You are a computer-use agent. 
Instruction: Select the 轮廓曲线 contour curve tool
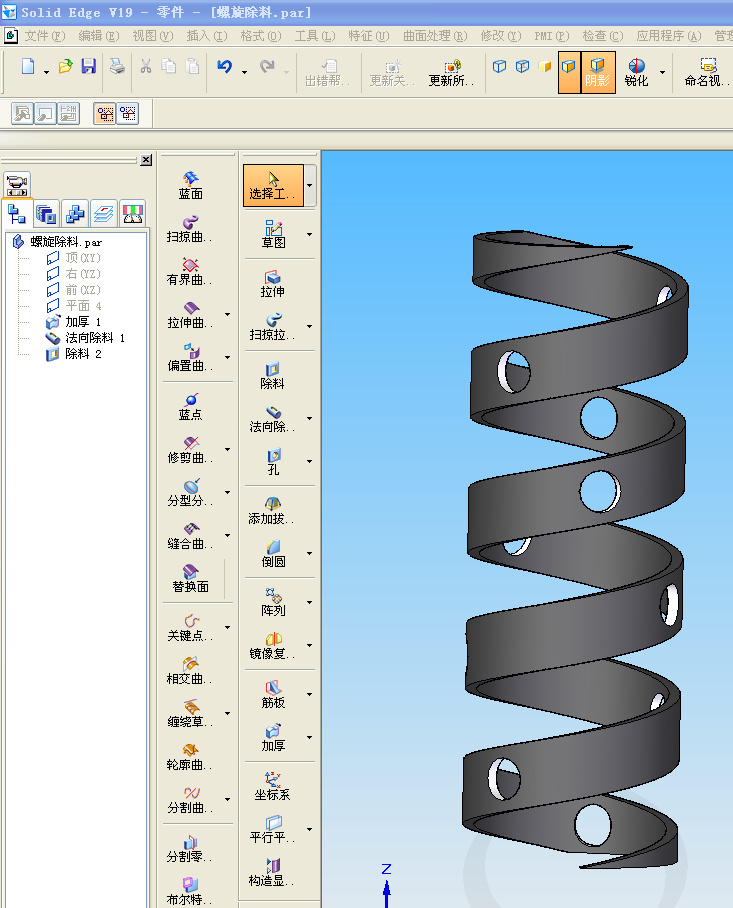coord(190,756)
